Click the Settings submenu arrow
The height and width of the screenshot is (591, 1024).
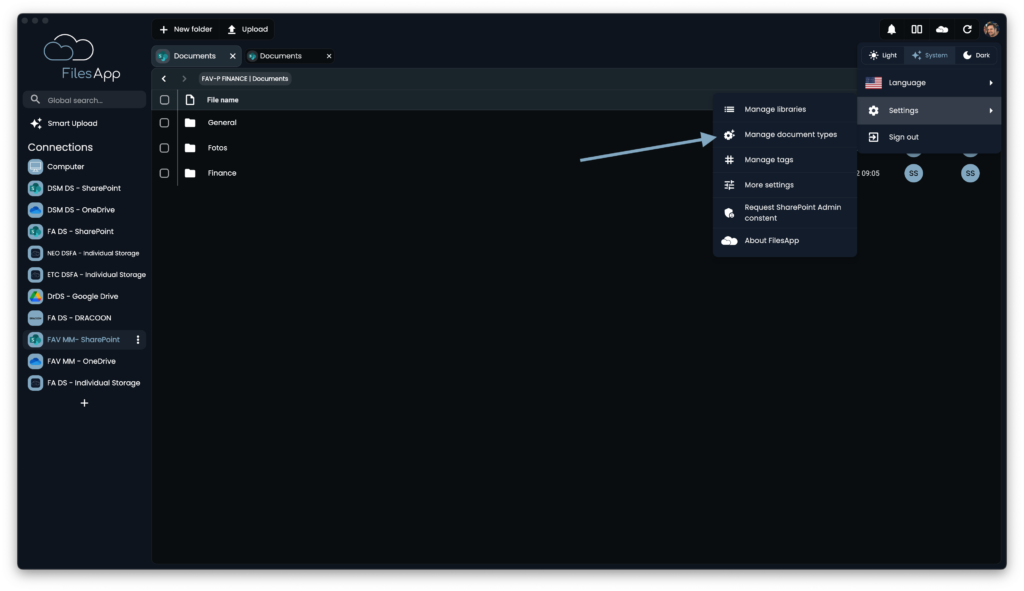tap(991, 110)
